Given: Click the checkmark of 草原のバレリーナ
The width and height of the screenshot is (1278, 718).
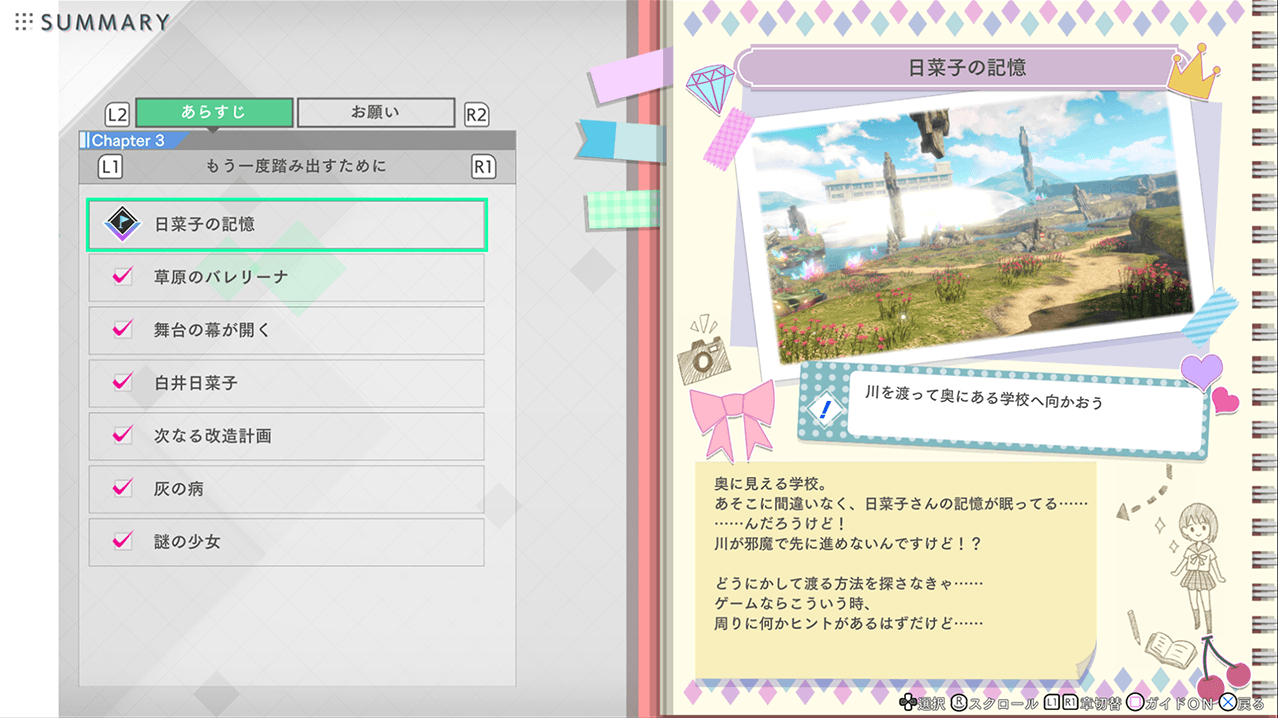Looking at the screenshot, I should 123,276.
